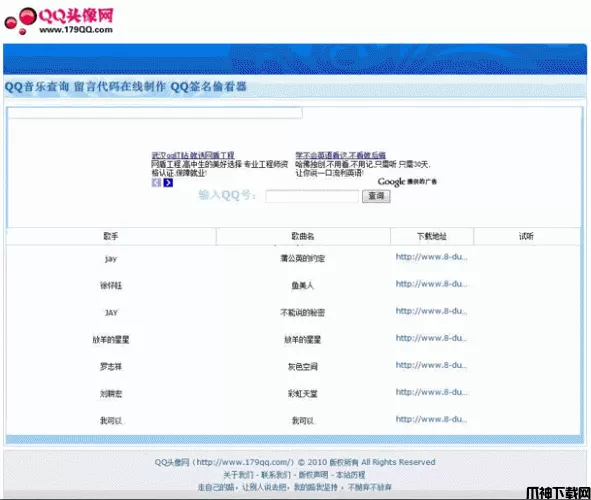Open the left ad link about 网络工程
This screenshot has height=500, width=591.
point(193,155)
